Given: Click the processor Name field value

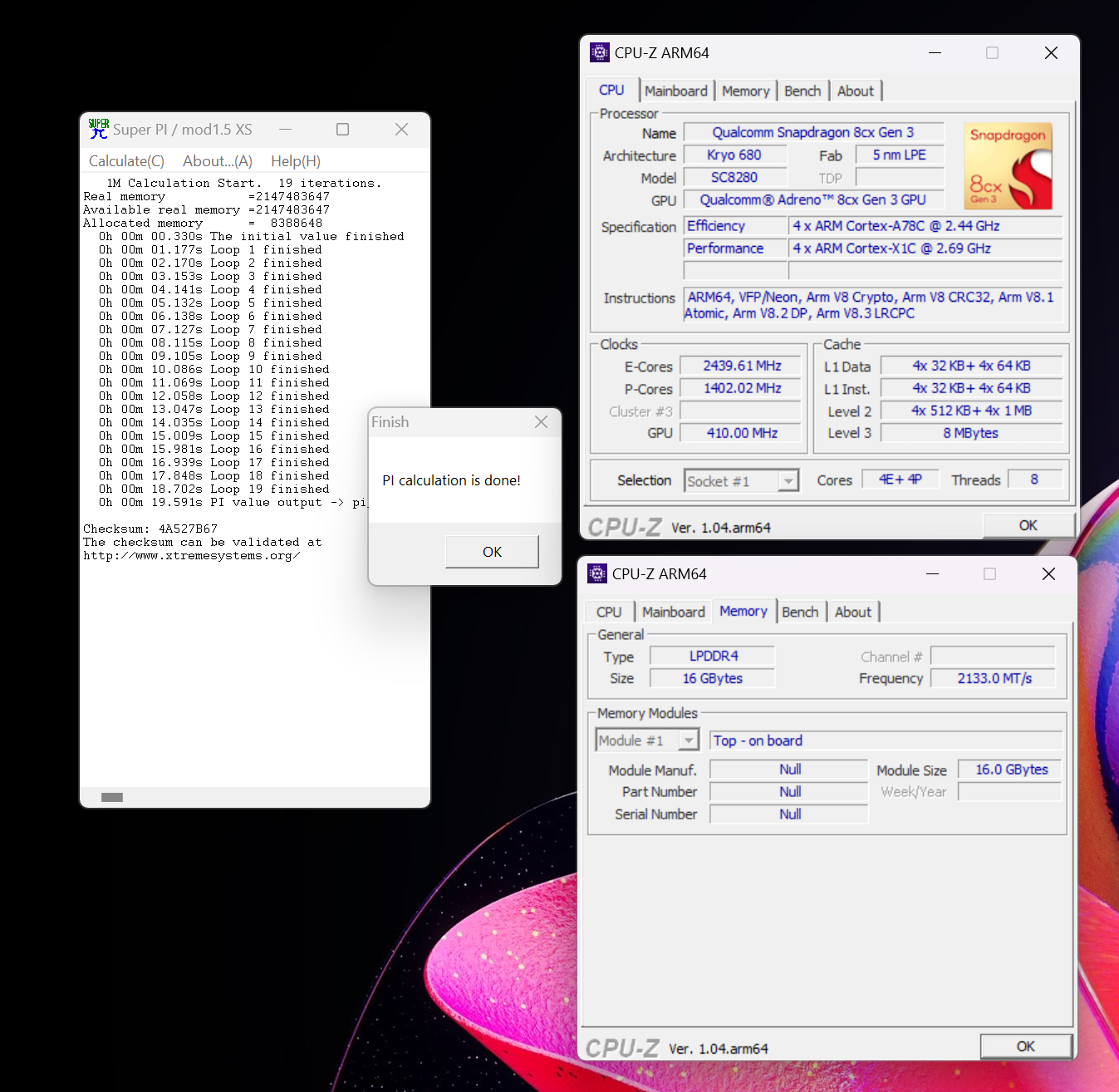Looking at the screenshot, I should [x=813, y=133].
